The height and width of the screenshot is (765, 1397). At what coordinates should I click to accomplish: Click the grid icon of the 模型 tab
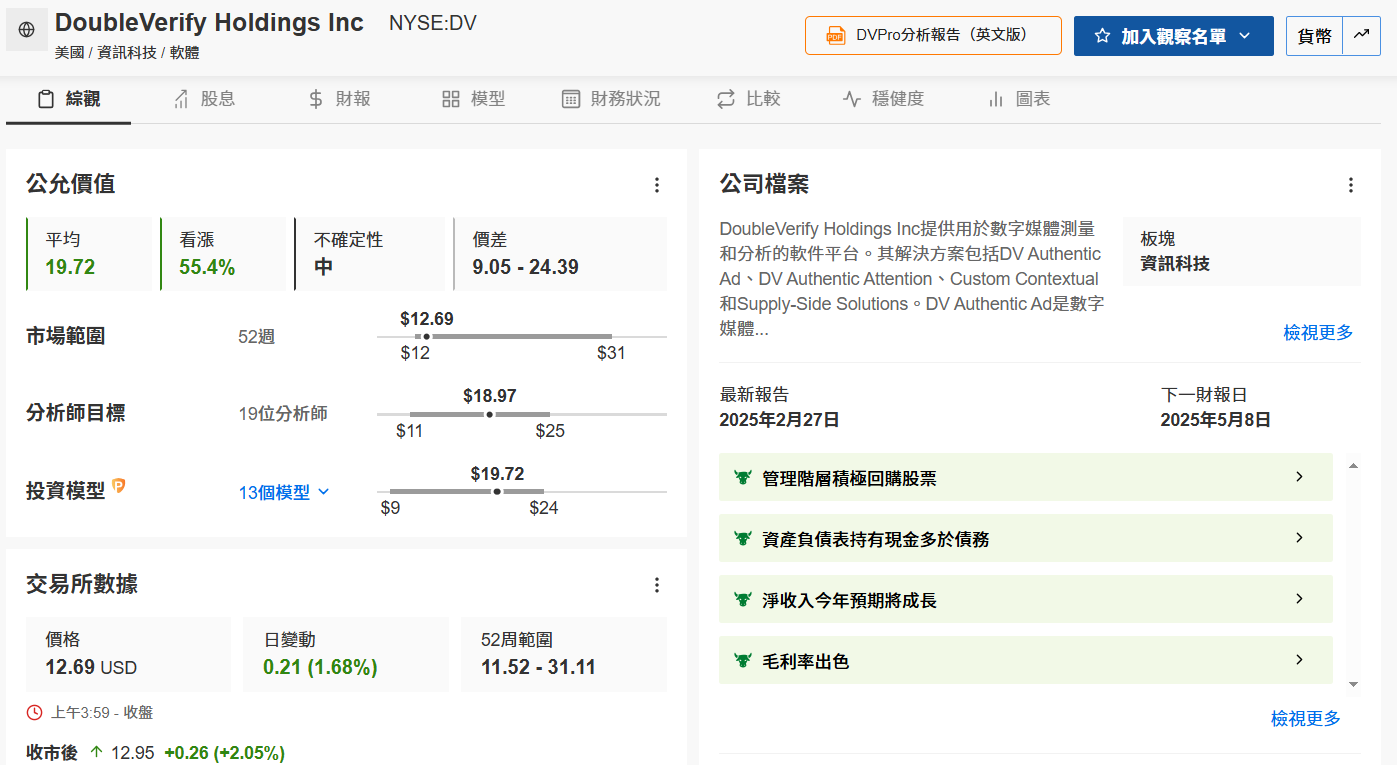click(x=450, y=99)
